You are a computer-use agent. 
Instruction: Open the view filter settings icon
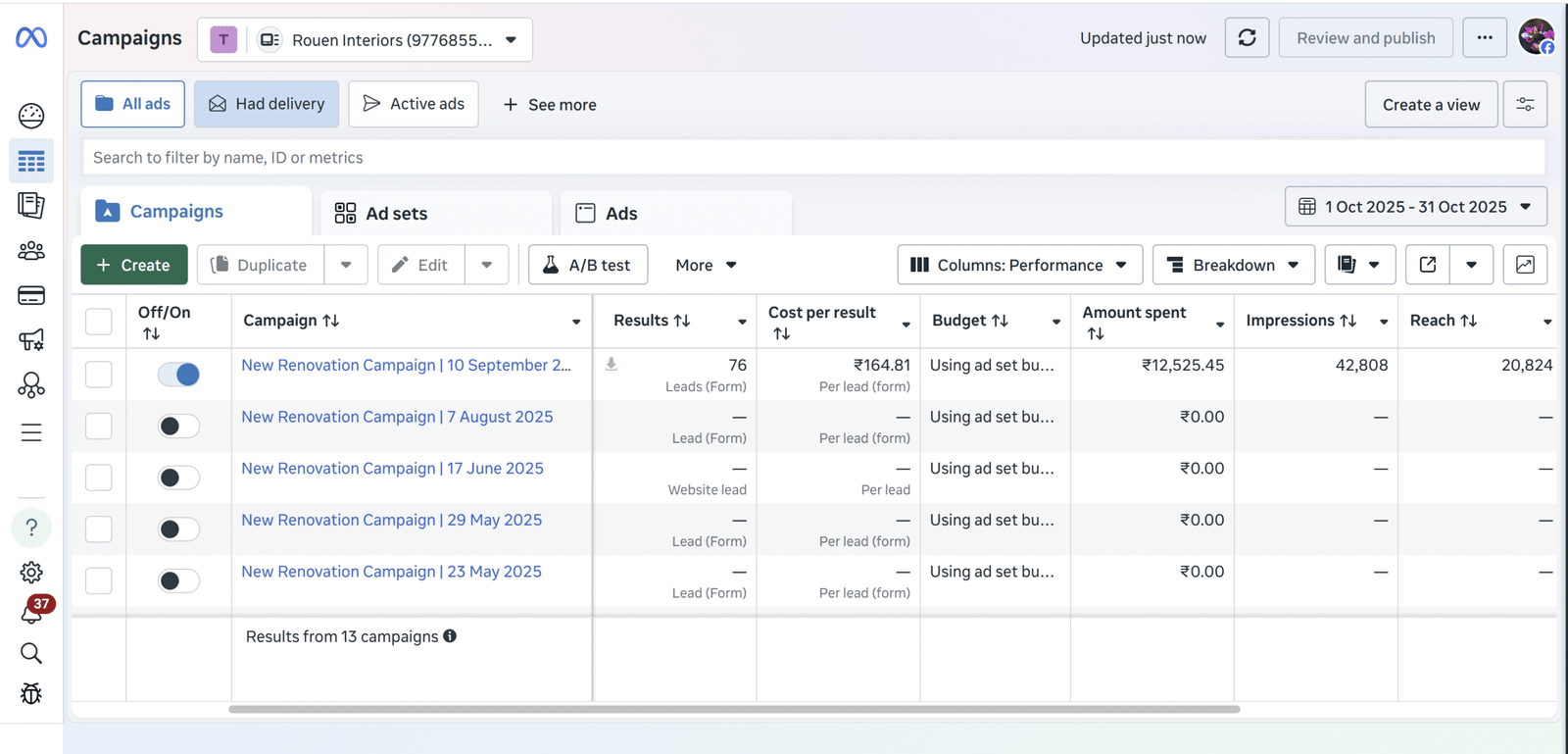point(1525,104)
